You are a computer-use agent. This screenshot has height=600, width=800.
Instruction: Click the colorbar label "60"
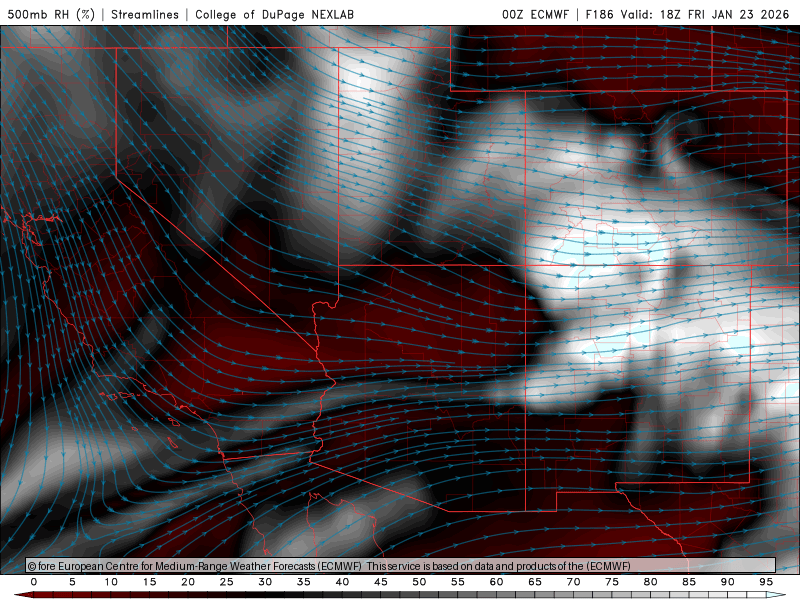pyautogui.click(x=496, y=582)
